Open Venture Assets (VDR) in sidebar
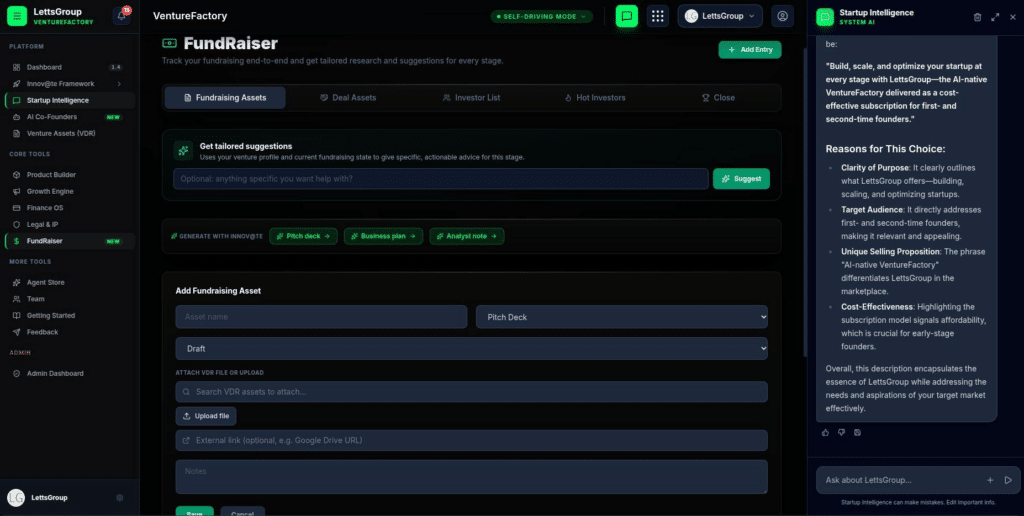Image resolution: width=1024 pixels, height=516 pixels. pos(70,133)
